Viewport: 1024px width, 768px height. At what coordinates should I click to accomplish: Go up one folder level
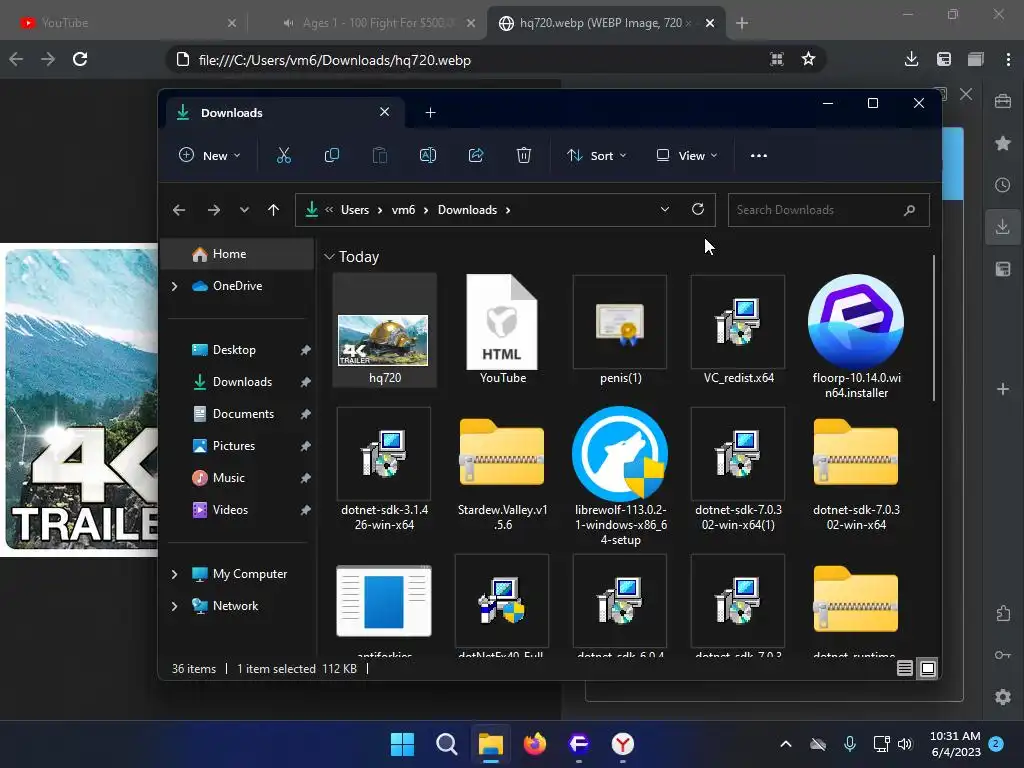[273, 210]
